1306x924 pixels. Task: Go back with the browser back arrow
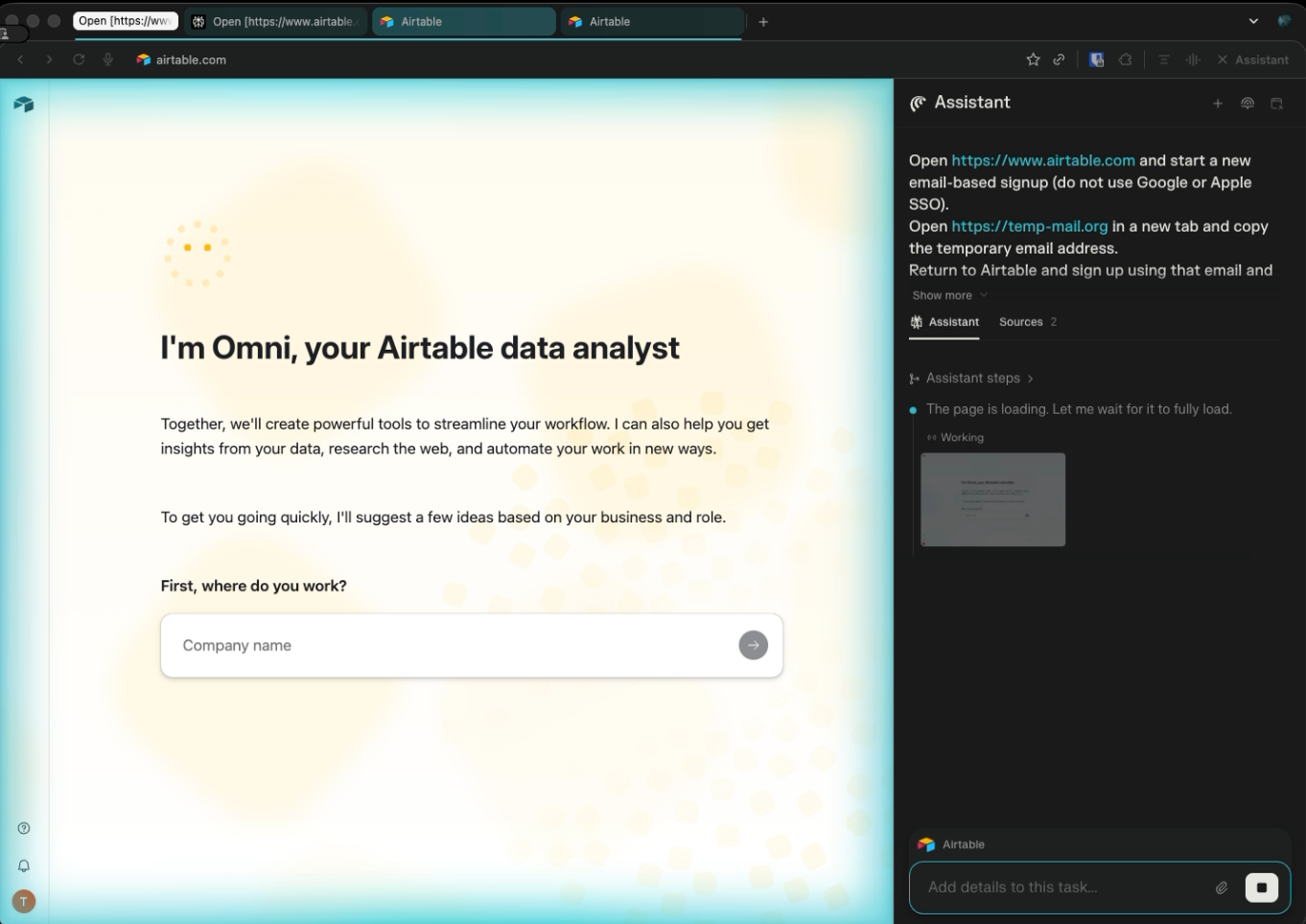(20, 59)
